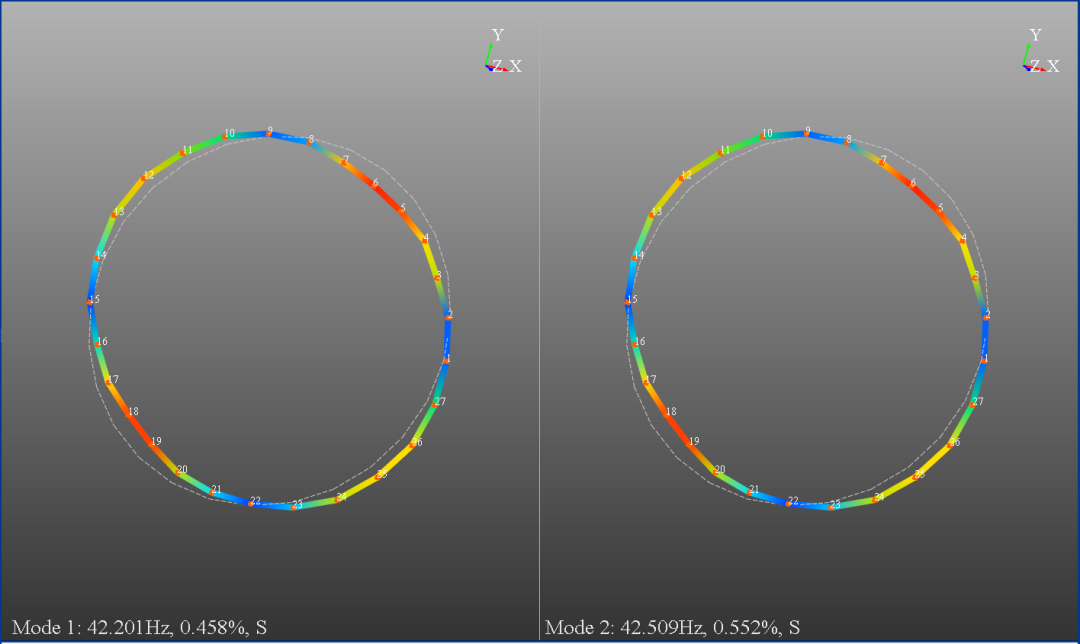
Task: Click node 4 in the Mode 2 view
Action: [x=962, y=240]
